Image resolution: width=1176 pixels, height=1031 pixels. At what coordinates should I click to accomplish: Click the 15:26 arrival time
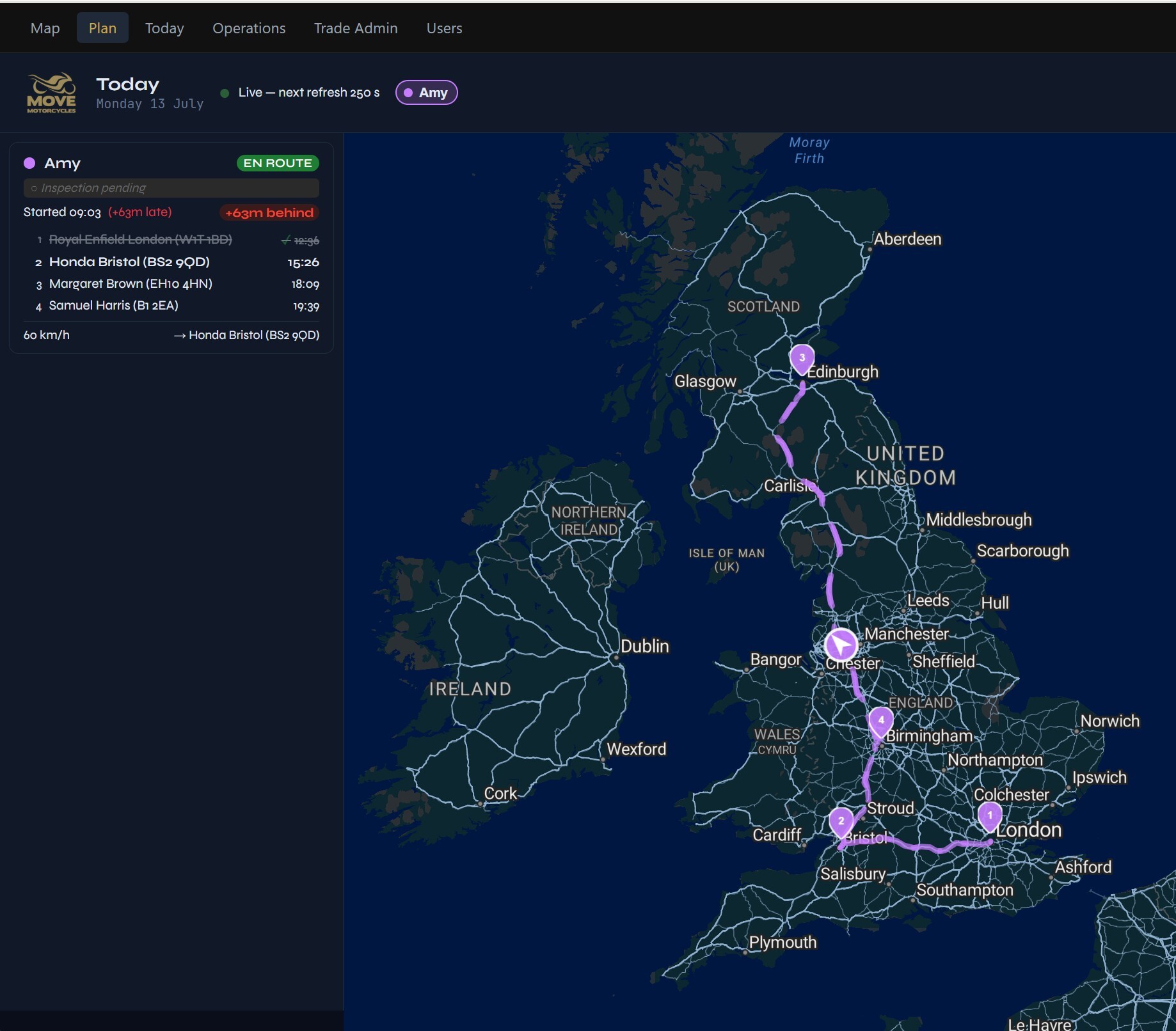click(x=303, y=262)
